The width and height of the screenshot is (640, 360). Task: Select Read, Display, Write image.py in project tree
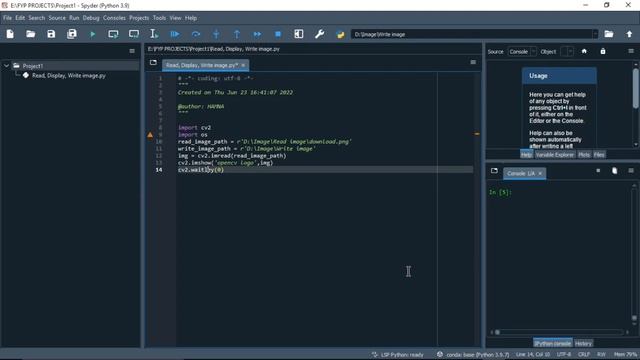click(x=69, y=76)
